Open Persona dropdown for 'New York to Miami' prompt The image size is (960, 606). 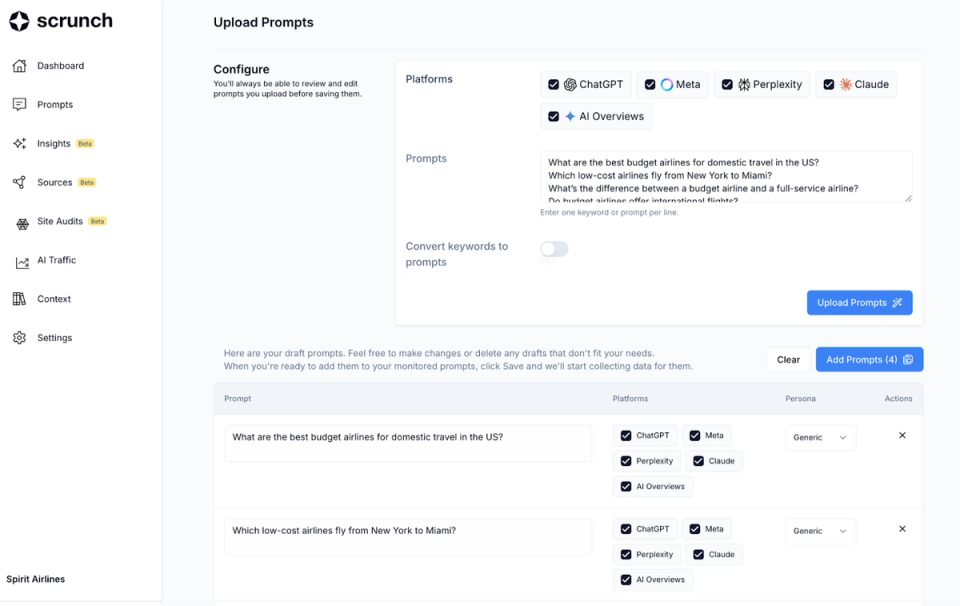coord(820,531)
